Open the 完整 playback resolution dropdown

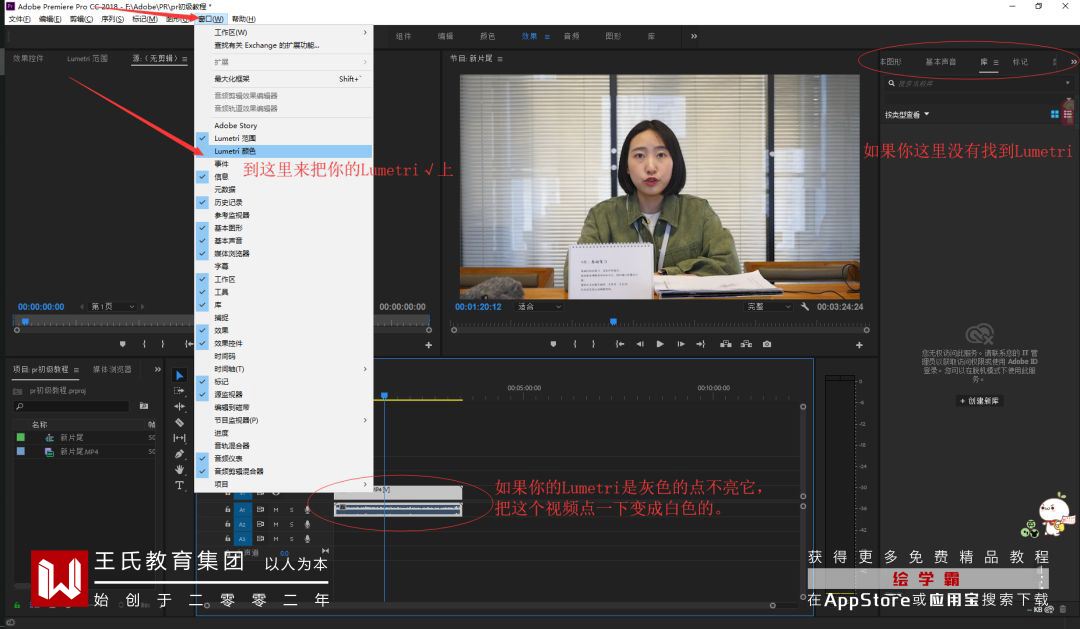(x=769, y=307)
